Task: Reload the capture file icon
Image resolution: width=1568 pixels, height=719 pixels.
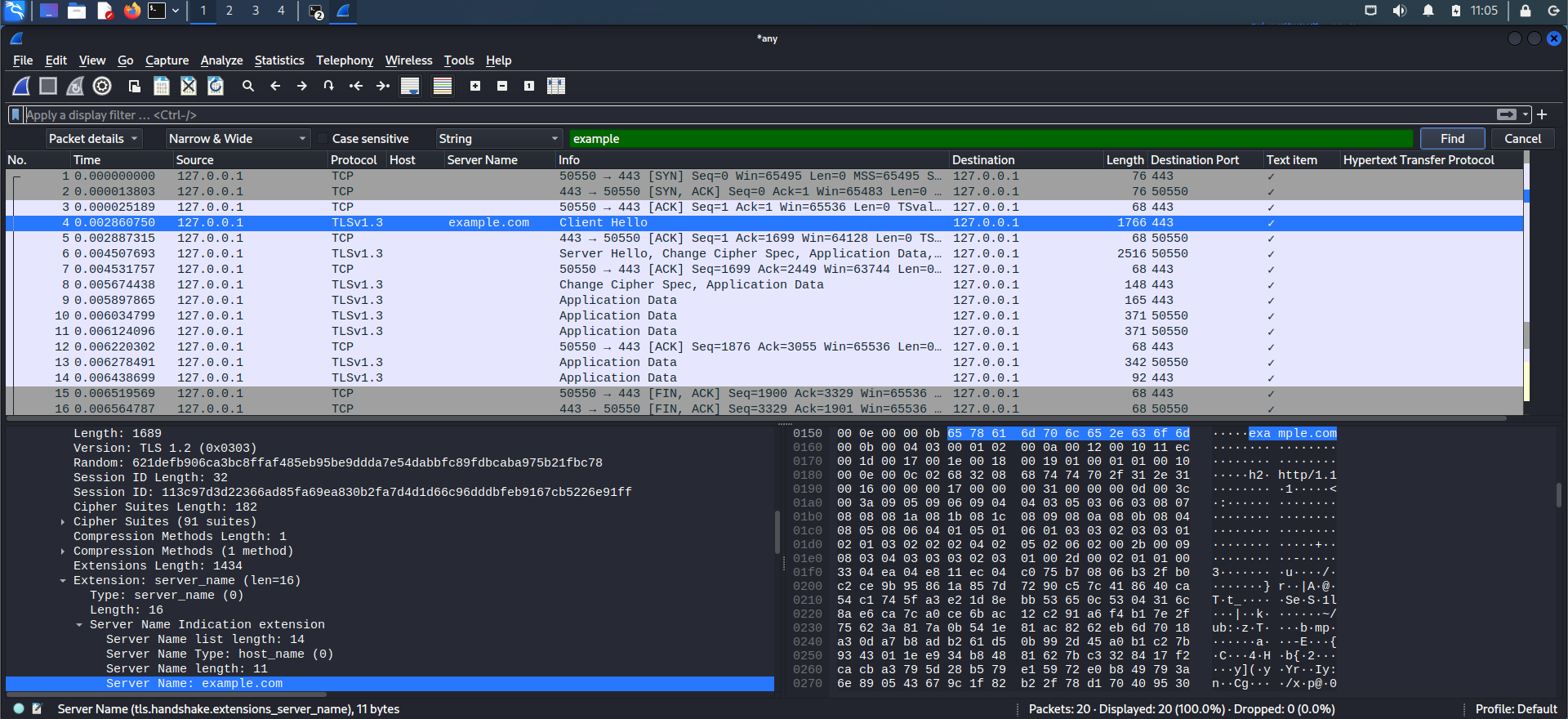Action: click(216, 86)
